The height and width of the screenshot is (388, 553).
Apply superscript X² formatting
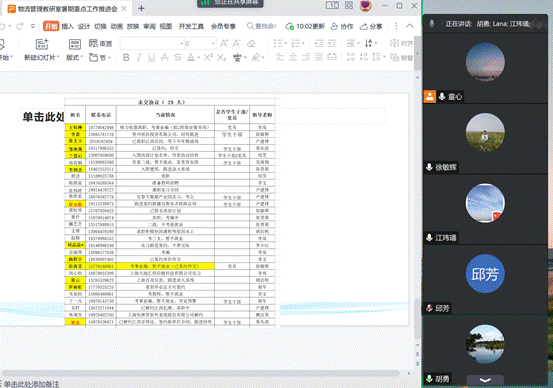coord(208,57)
